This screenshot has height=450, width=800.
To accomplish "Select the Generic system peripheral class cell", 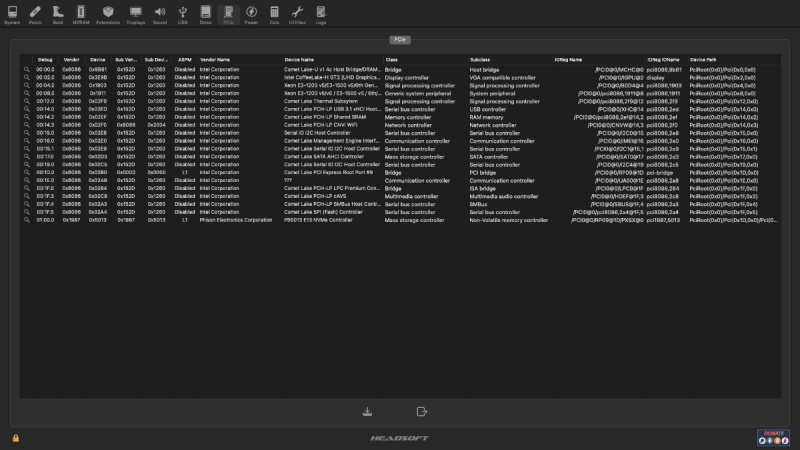I will tap(418, 93).
